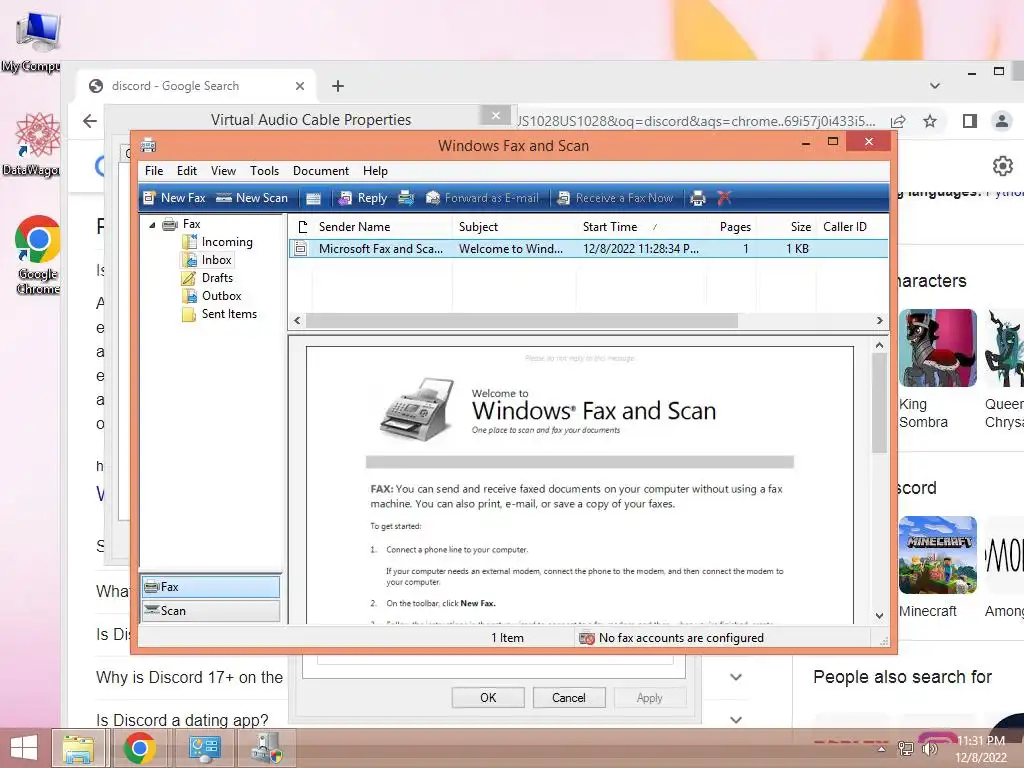Open the Help menu in Fax and Scan
The image size is (1024, 768).
tap(376, 170)
